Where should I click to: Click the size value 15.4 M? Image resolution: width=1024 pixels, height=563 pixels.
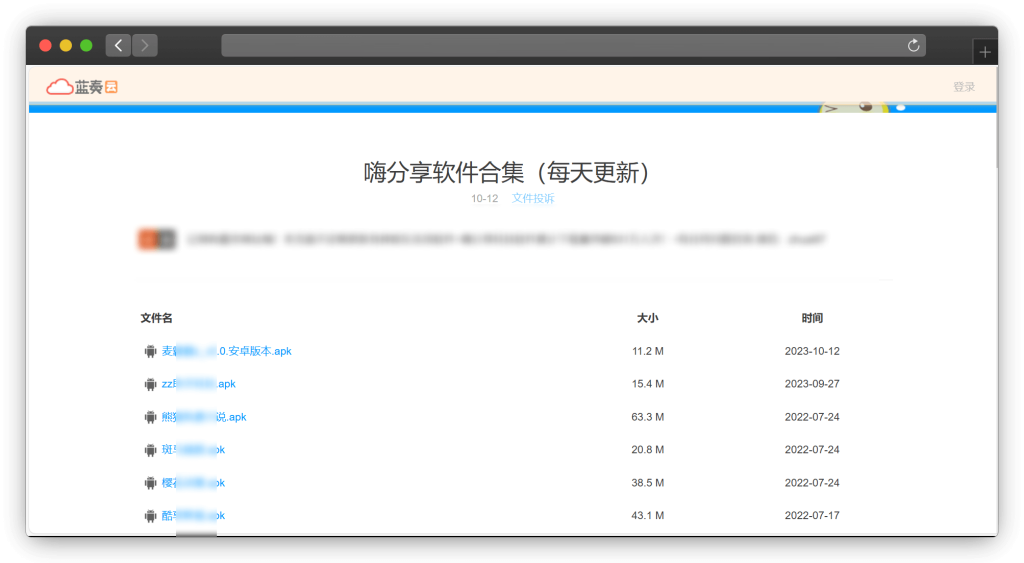647,383
